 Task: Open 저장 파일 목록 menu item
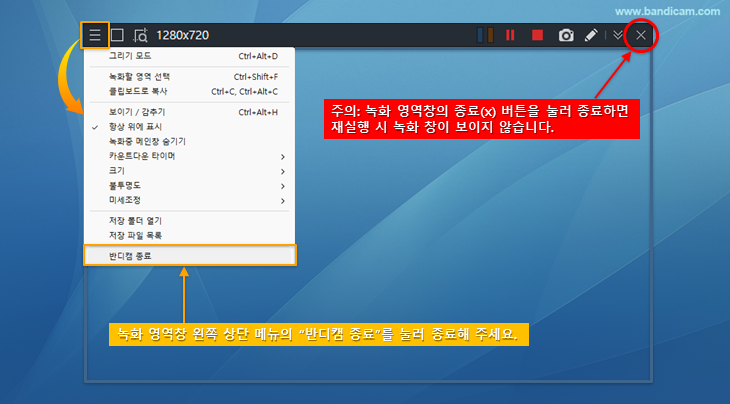tap(189, 236)
